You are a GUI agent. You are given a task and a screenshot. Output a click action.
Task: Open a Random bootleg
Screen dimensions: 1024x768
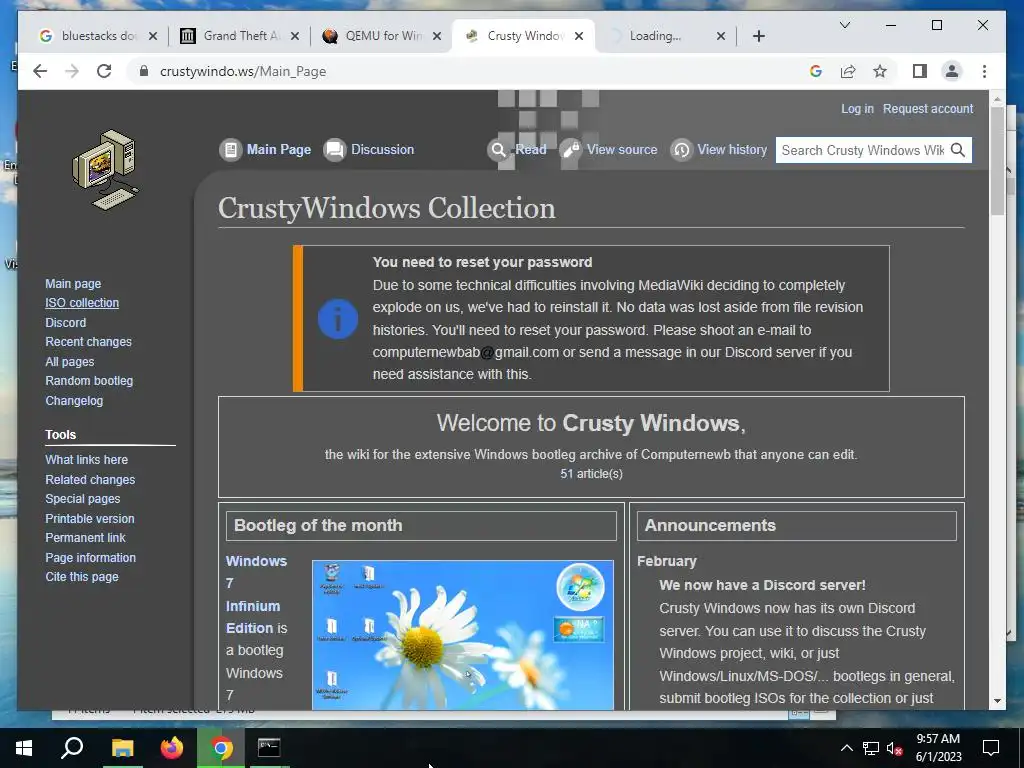(89, 381)
